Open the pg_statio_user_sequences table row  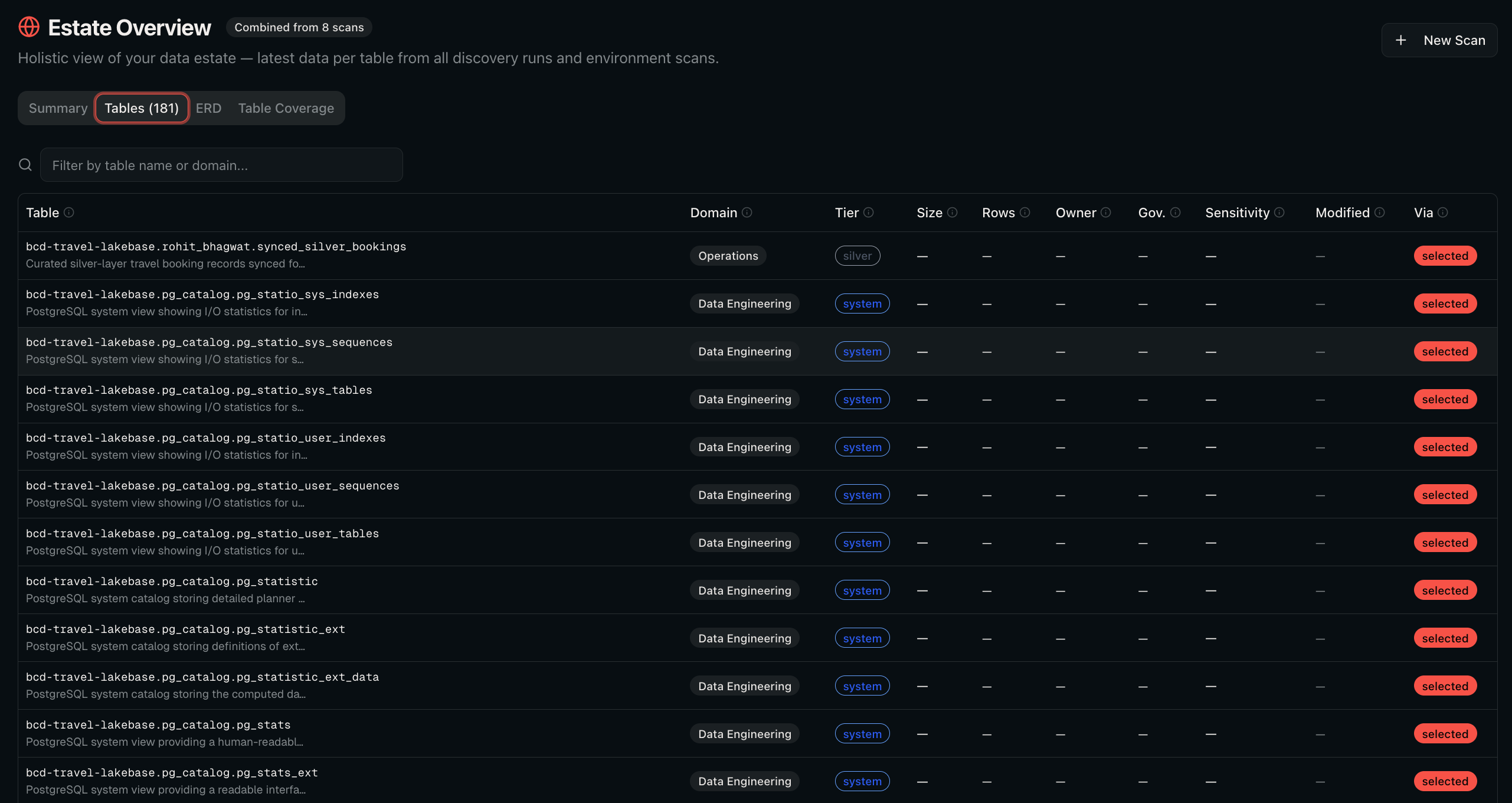point(758,495)
